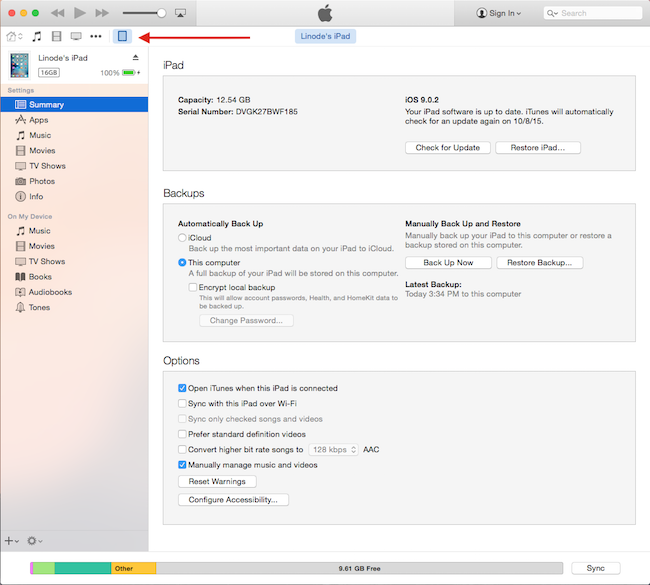This screenshot has width=650, height=585.
Task: Open the Music library icon in toolbar
Action: [37, 36]
